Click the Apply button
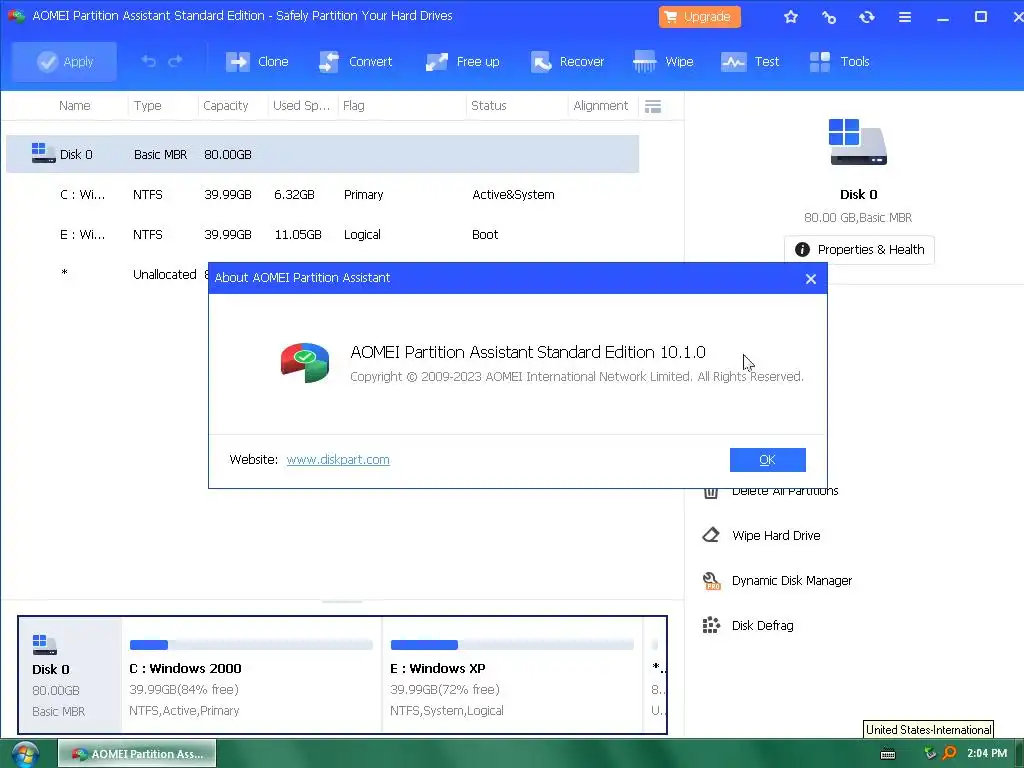The image size is (1024, 768). pyautogui.click(x=64, y=61)
